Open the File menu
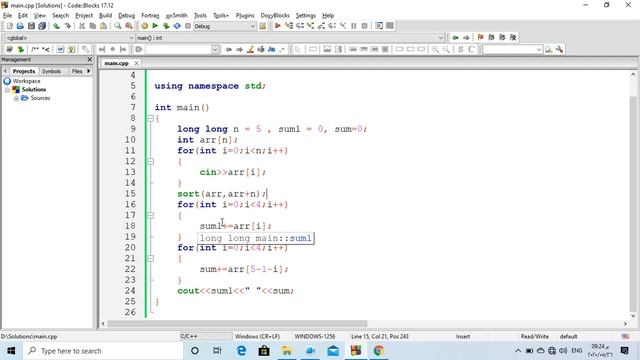The image size is (640, 360). tap(7, 16)
